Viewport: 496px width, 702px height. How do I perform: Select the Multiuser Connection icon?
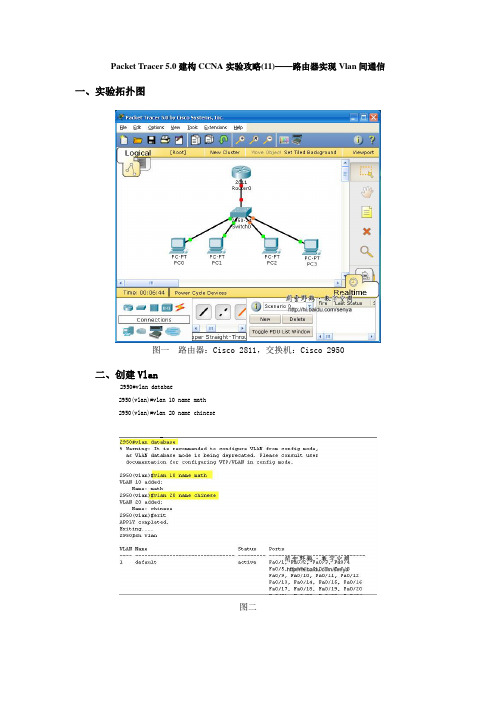(172, 331)
